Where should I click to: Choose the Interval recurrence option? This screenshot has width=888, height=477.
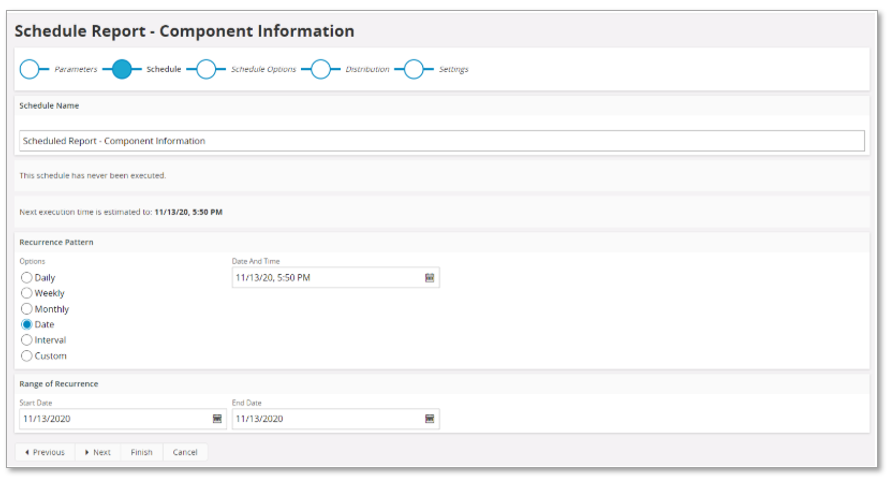pos(27,340)
